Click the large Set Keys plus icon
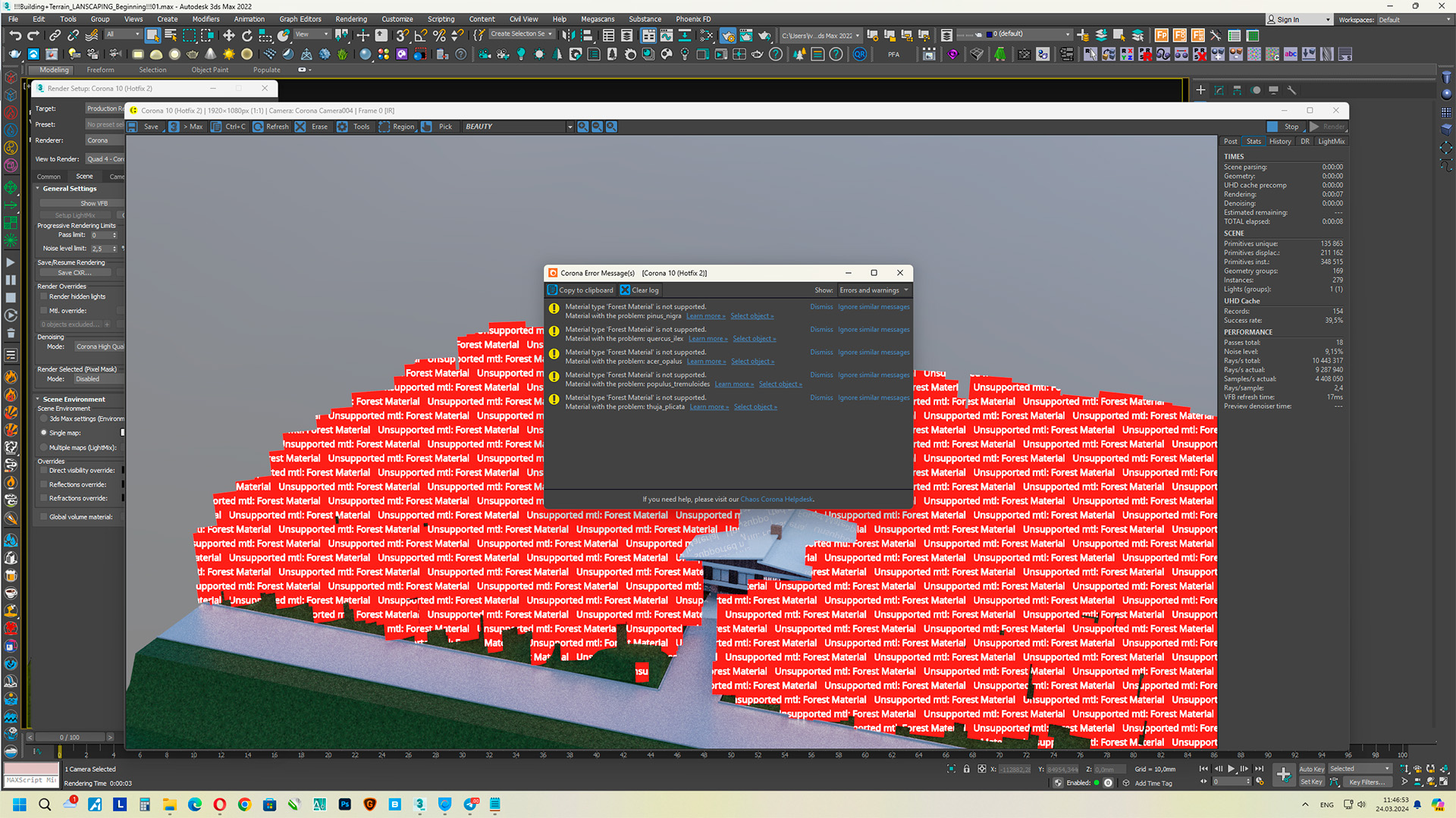The width and height of the screenshot is (1456, 818). coord(1283,775)
